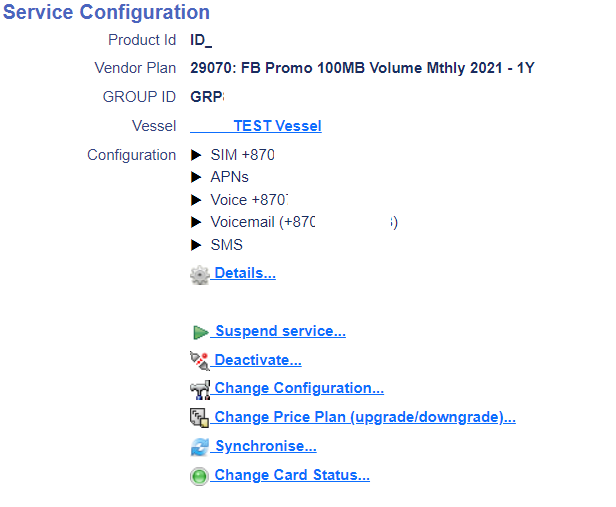The image size is (616, 507).
Task: Open Change Price Plan (upgrade/downgrade)... link
Action: (x=365, y=417)
